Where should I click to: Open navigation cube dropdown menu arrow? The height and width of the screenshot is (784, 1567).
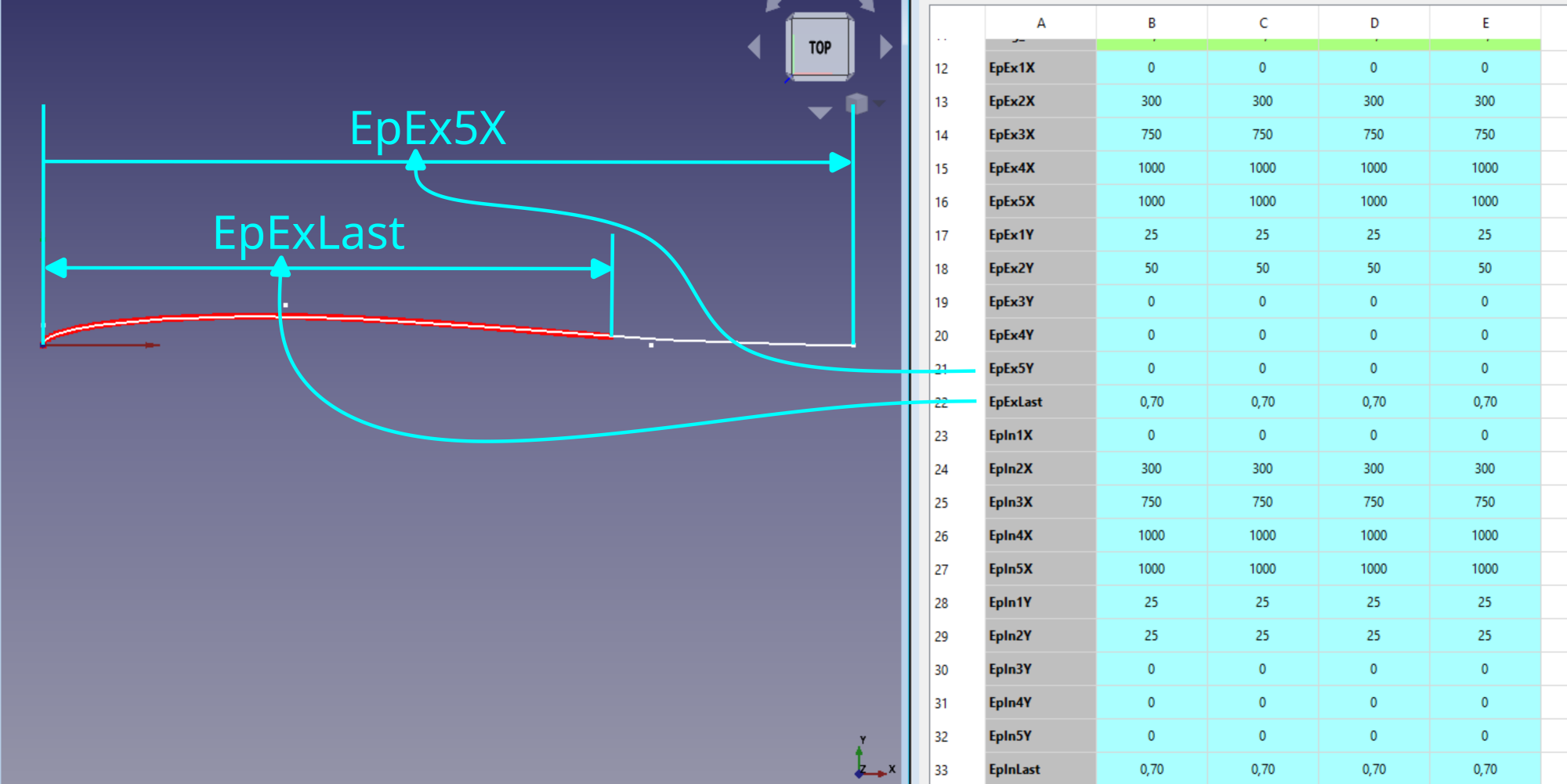pyautogui.click(x=881, y=103)
